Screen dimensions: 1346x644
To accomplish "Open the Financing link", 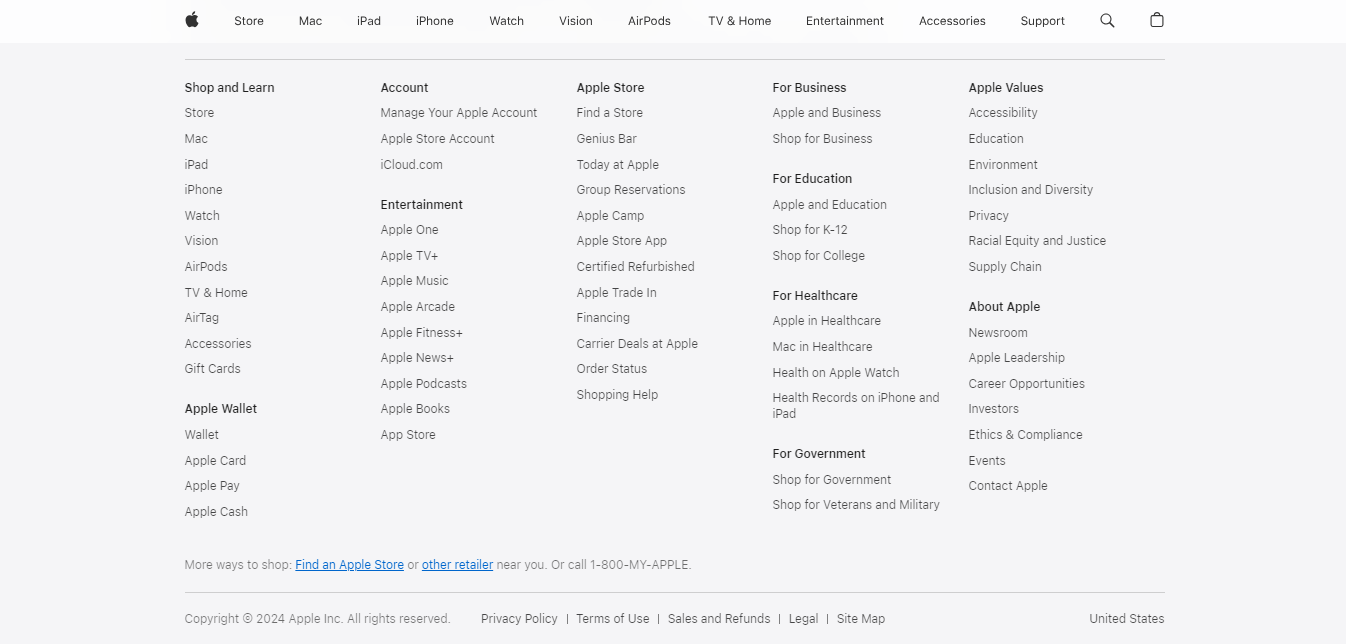I will pyautogui.click(x=603, y=318).
